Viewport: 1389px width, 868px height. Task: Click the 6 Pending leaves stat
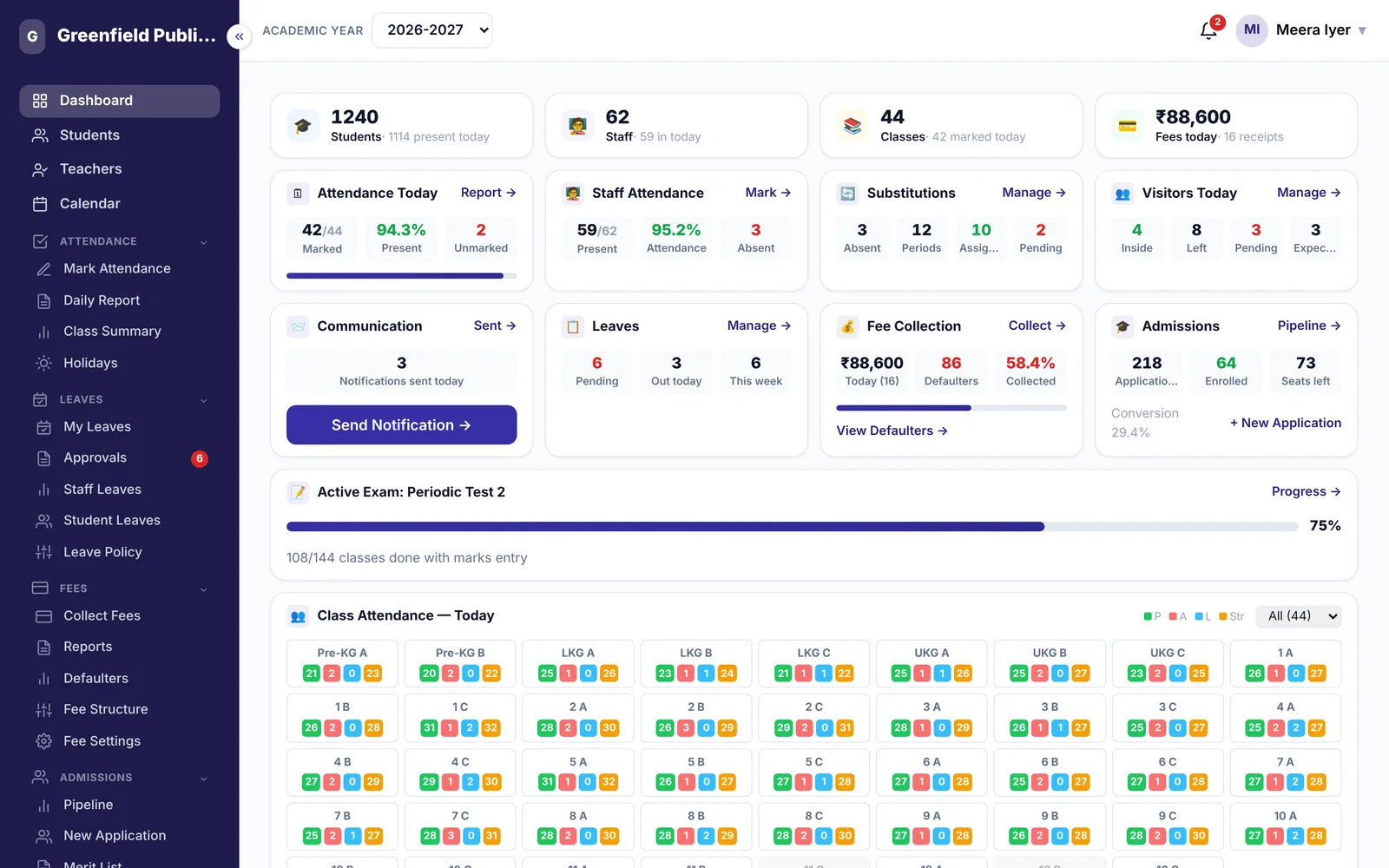pos(597,371)
